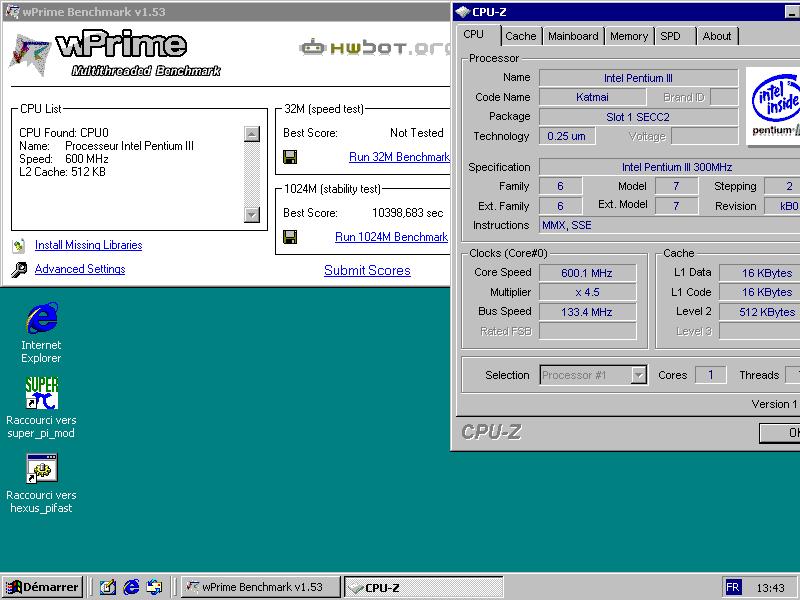Click CPU List scroll down arrow

pos(252,215)
